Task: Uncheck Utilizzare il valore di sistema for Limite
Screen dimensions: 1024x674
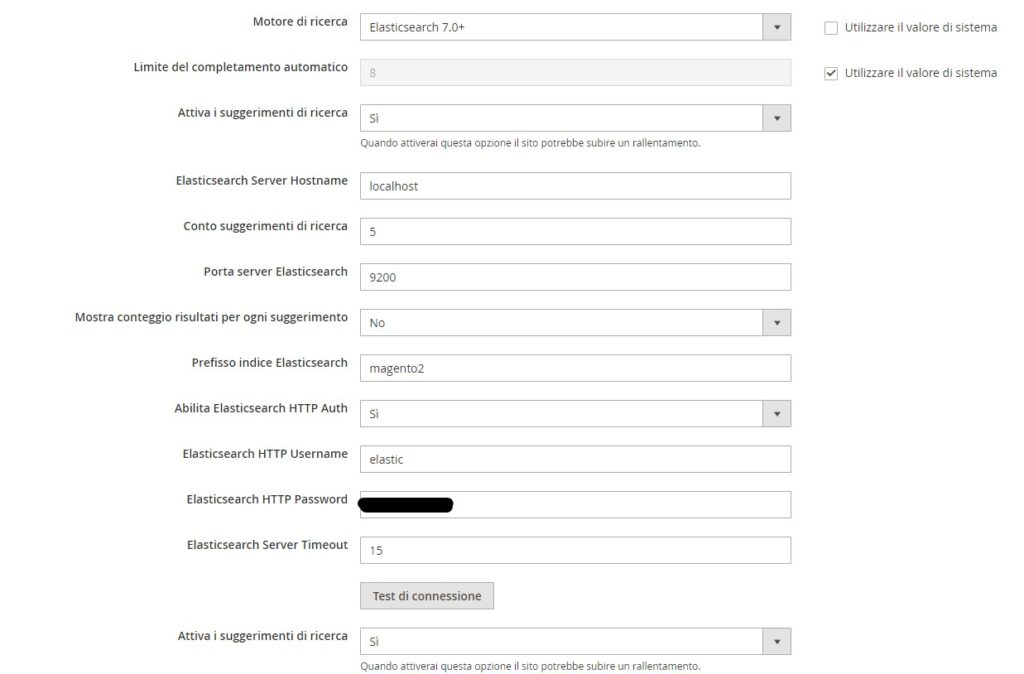Action: click(x=832, y=72)
